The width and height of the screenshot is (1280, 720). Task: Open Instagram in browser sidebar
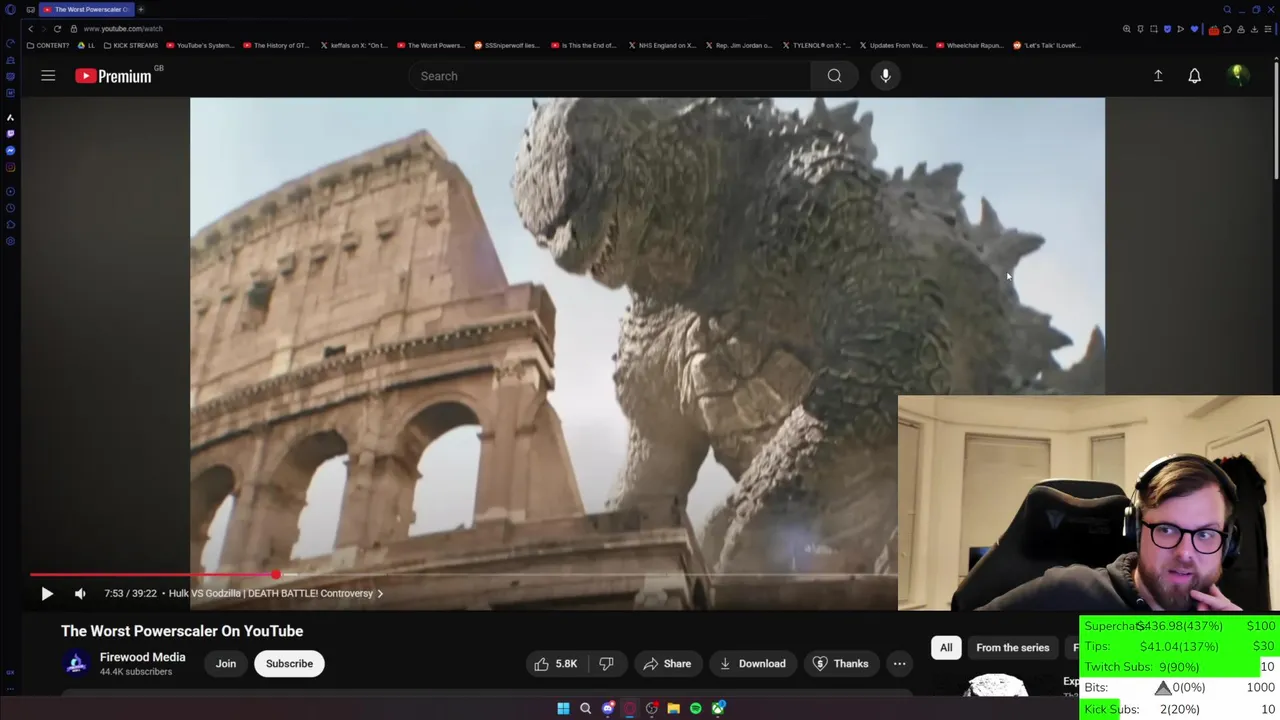point(10,167)
